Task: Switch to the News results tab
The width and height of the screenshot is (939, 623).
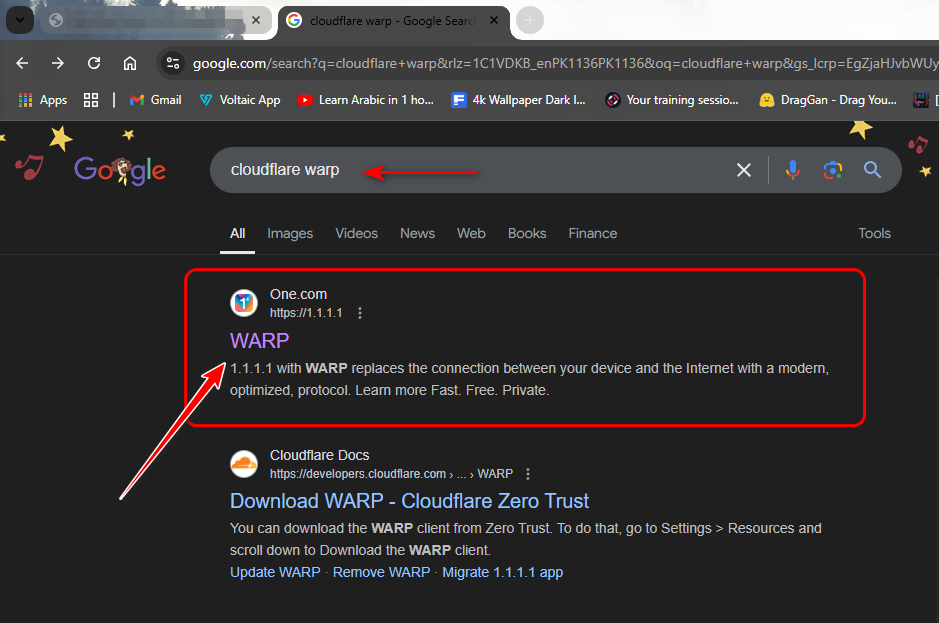Action: coord(417,234)
